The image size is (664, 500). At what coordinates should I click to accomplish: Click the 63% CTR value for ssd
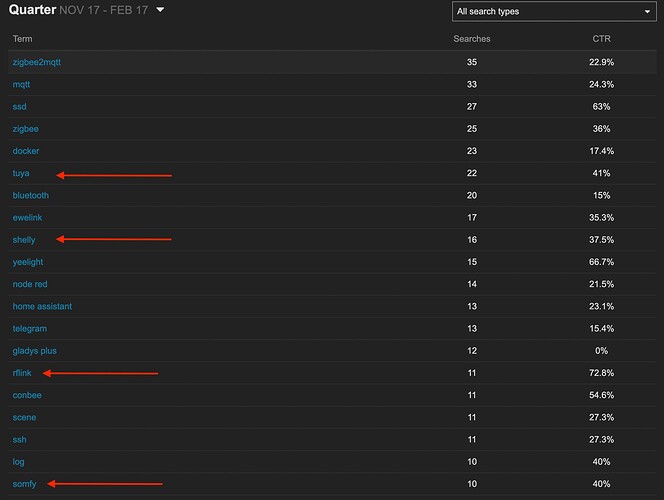click(601, 107)
